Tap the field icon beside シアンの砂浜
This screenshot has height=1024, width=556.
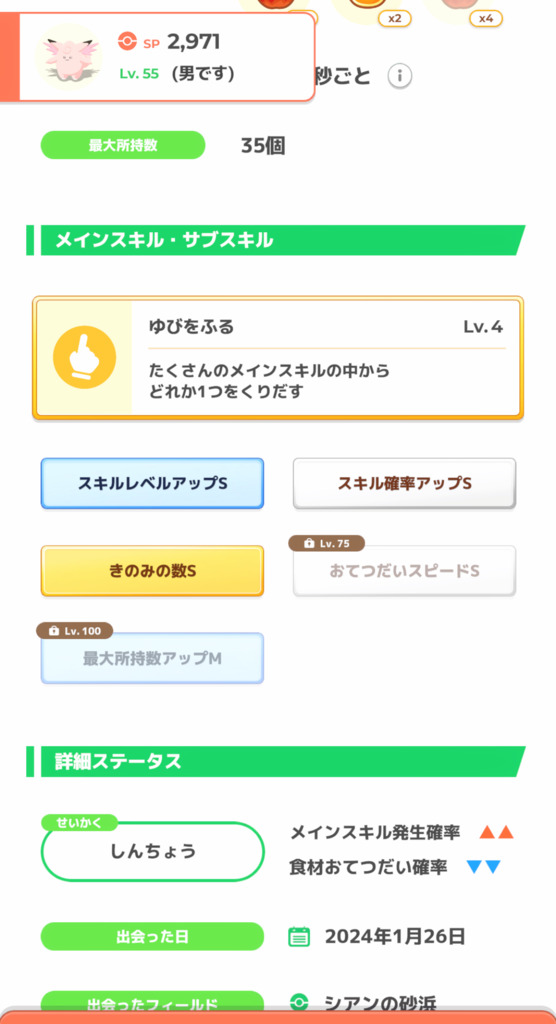tap(299, 1002)
